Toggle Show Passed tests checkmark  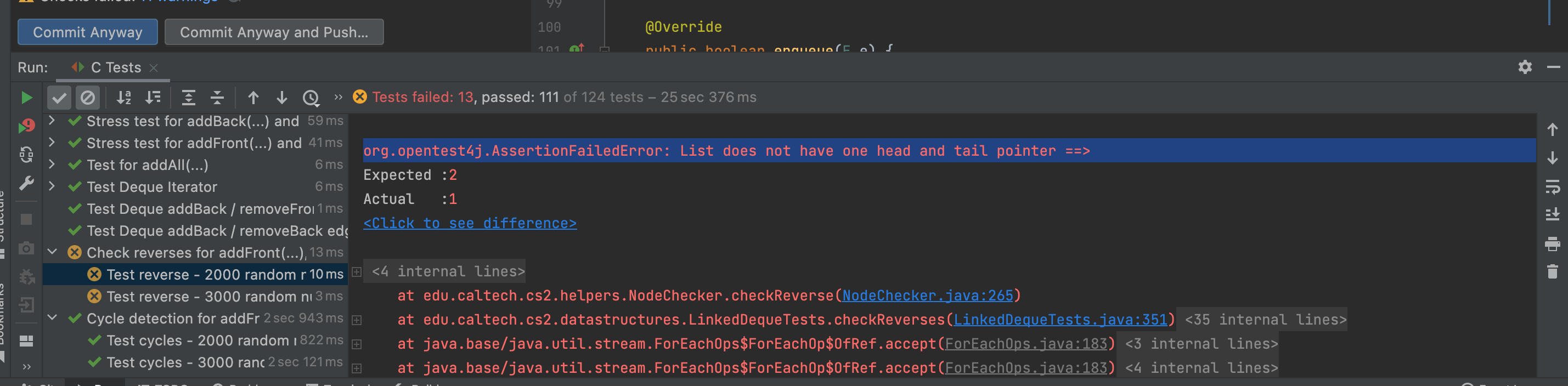coord(59,98)
